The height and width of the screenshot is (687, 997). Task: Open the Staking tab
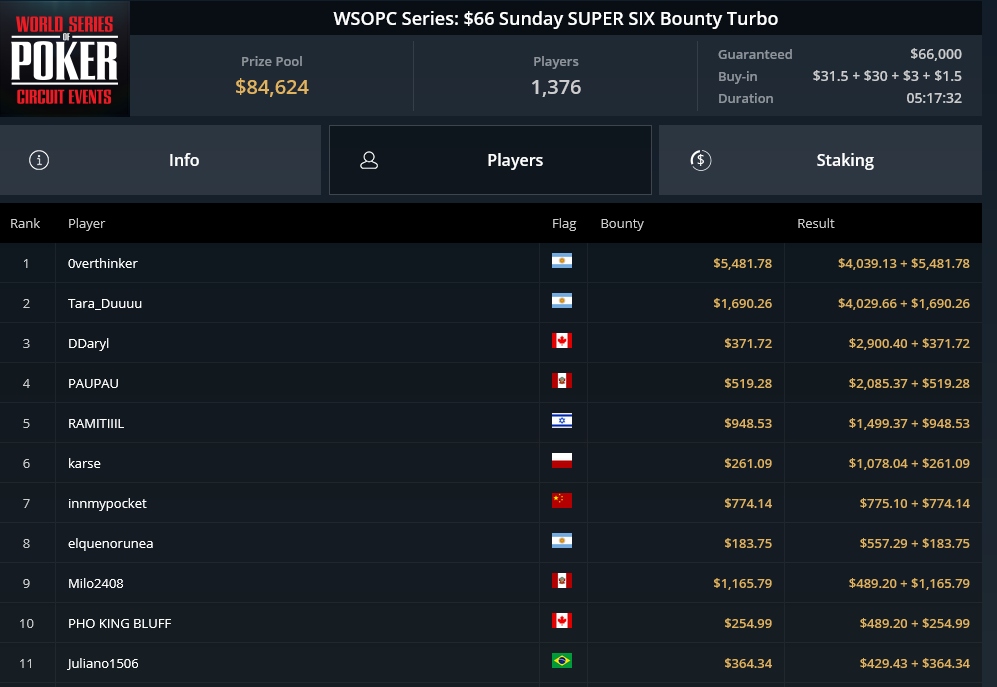820,160
